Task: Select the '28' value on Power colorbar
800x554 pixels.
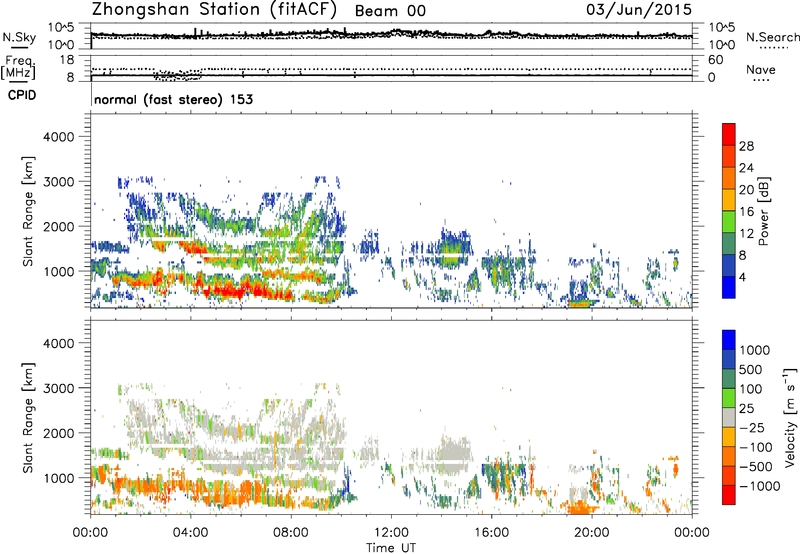Action: (x=746, y=146)
